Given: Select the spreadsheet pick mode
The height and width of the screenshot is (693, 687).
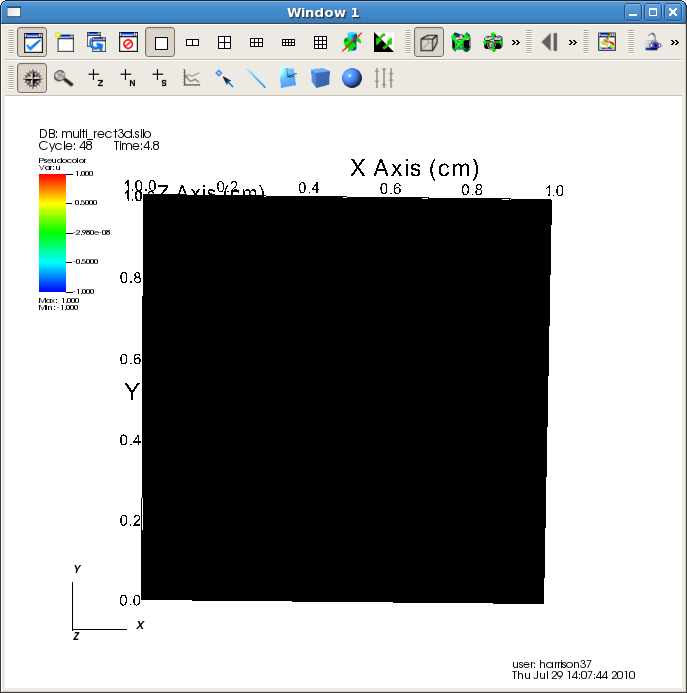Looking at the screenshot, I should click(x=160, y=78).
